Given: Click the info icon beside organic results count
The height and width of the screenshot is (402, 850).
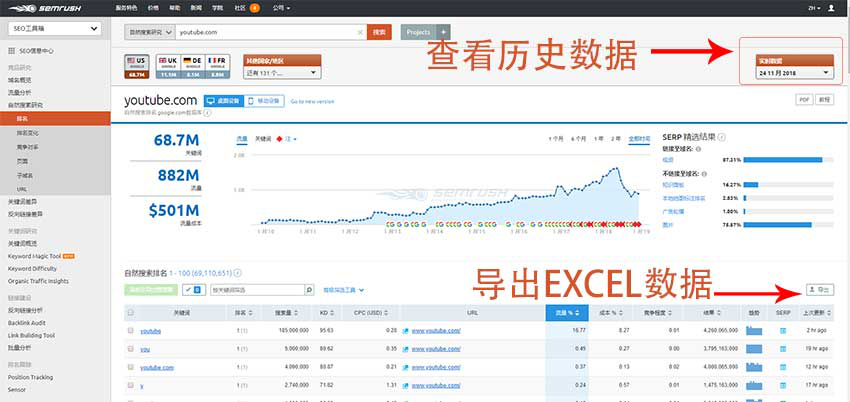Looking at the screenshot, I should (237, 273).
